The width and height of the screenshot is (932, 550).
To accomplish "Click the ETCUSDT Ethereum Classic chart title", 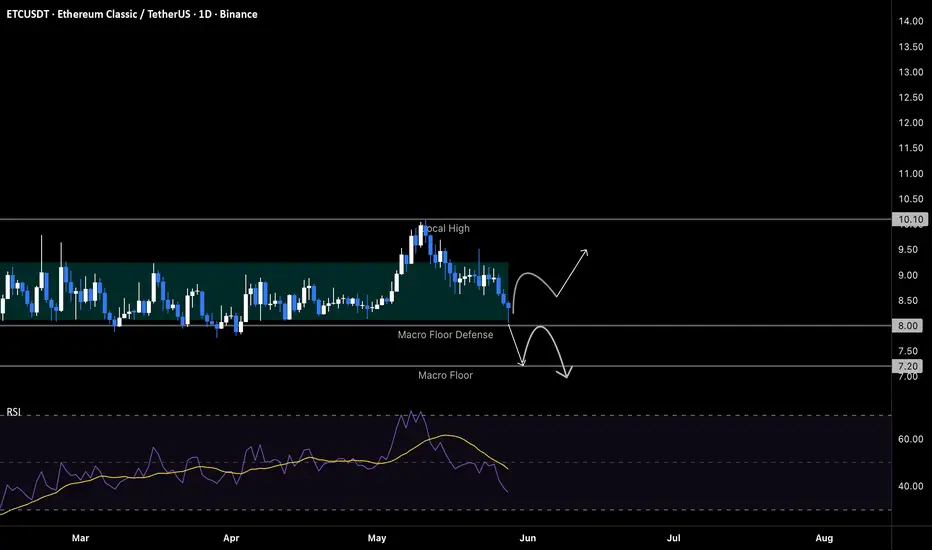I will tap(132, 14).
